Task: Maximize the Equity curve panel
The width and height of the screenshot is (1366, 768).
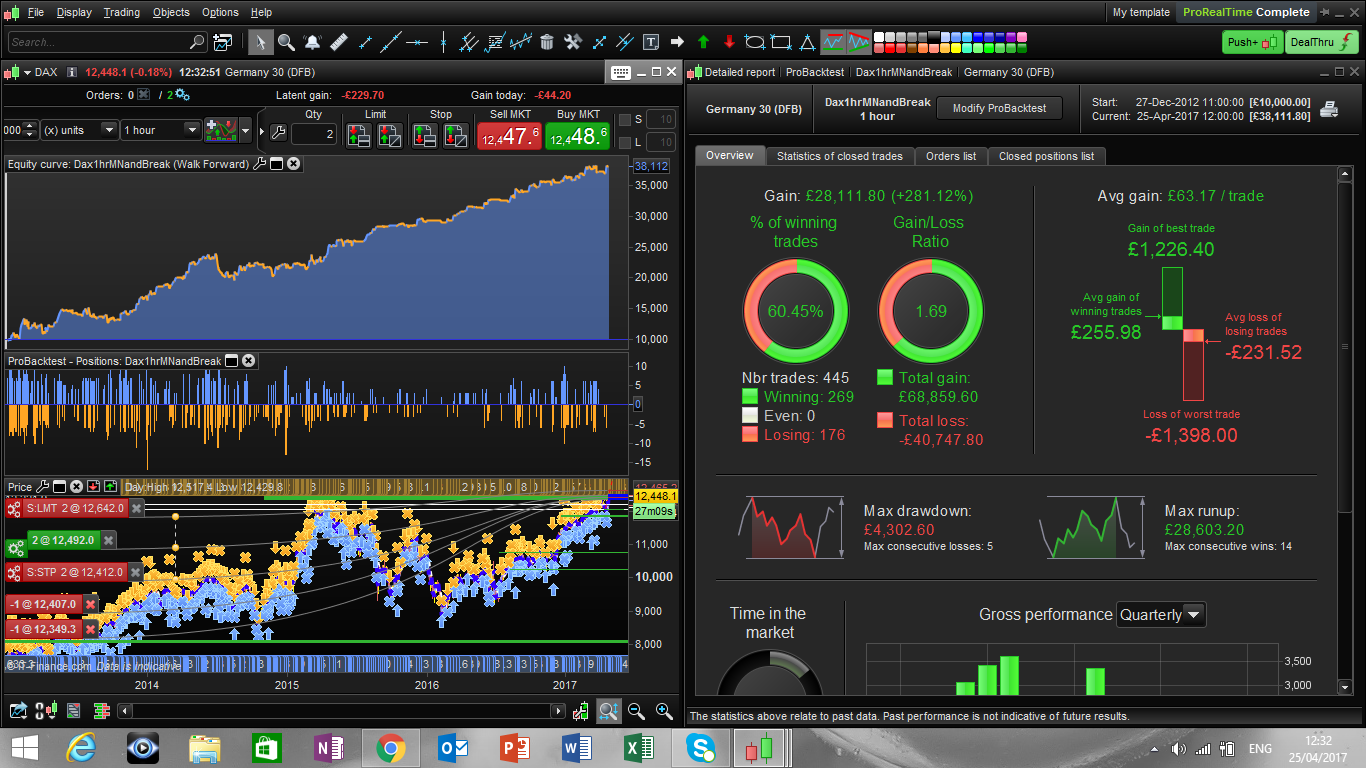Action: 276,164
